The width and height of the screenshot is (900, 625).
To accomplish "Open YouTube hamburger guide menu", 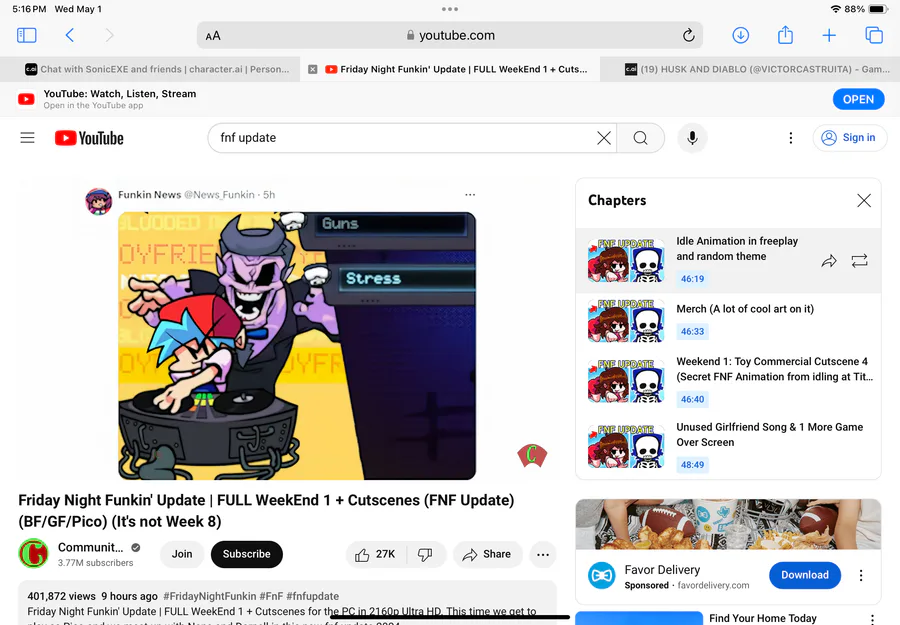I will point(28,138).
